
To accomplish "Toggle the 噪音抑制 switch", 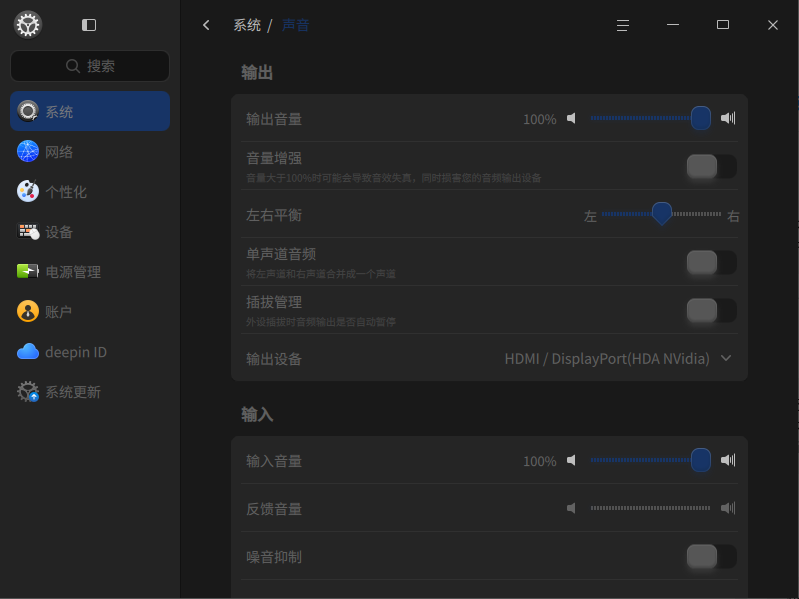I will (x=711, y=556).
